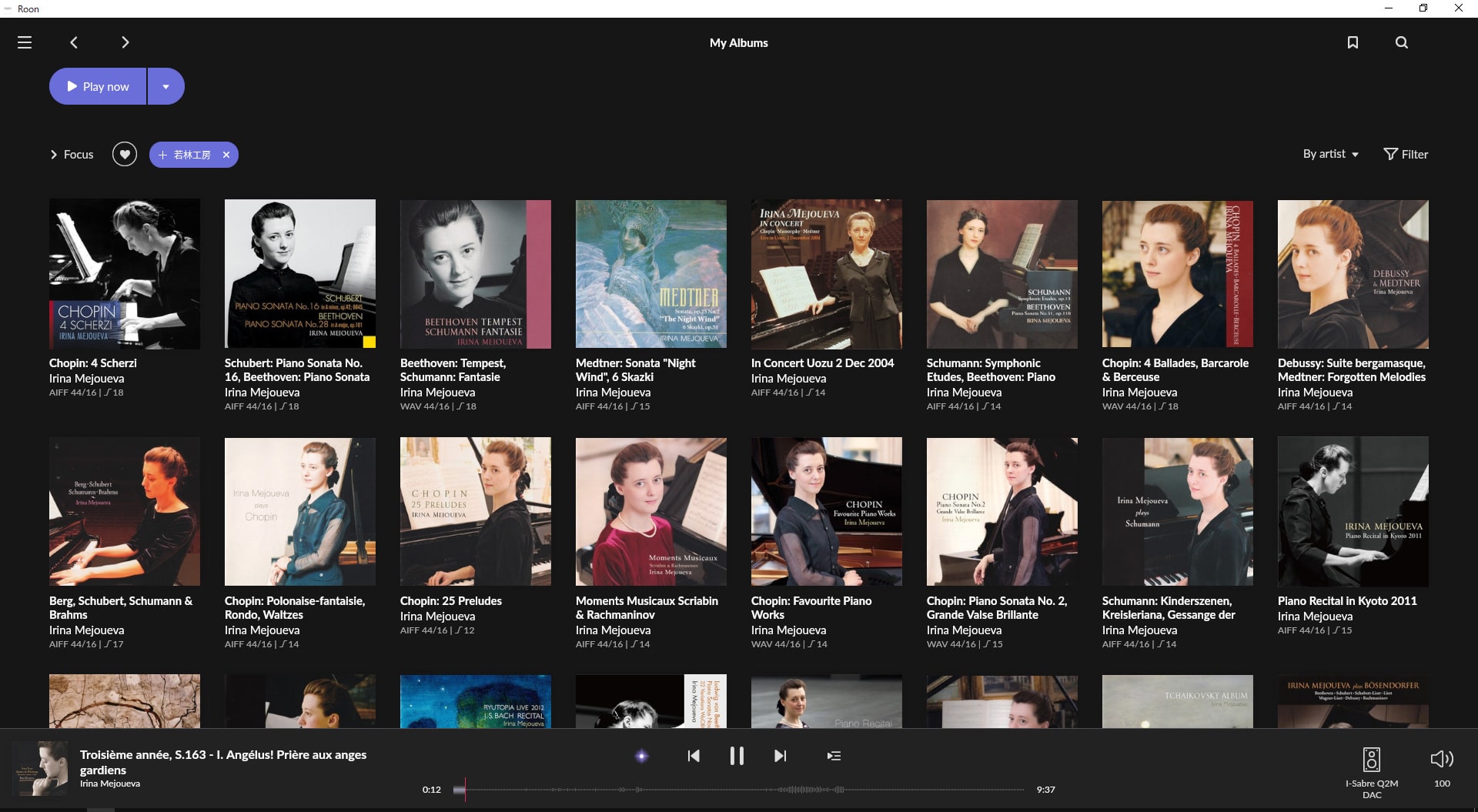Screen dimensions: 1478x812
Task: Open Debussy: Suite bergamasque album cover
Action: [x=1353, y=274]
